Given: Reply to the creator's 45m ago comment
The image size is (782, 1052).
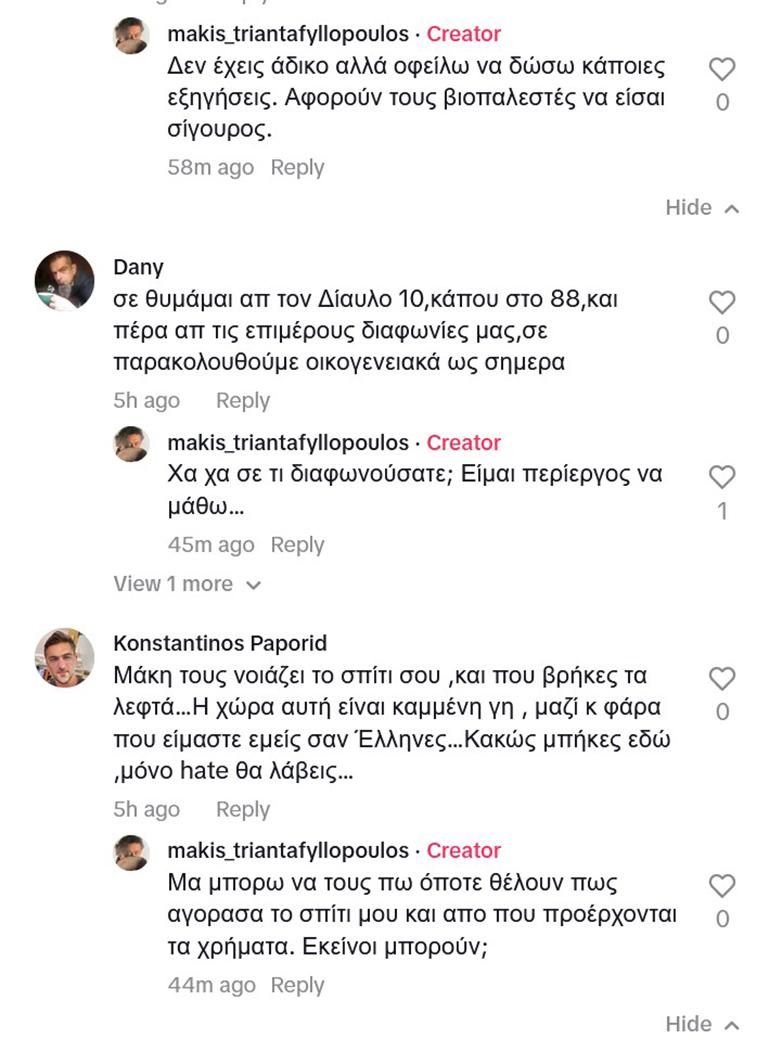Looking at the screenshot, I should point(297,545).
